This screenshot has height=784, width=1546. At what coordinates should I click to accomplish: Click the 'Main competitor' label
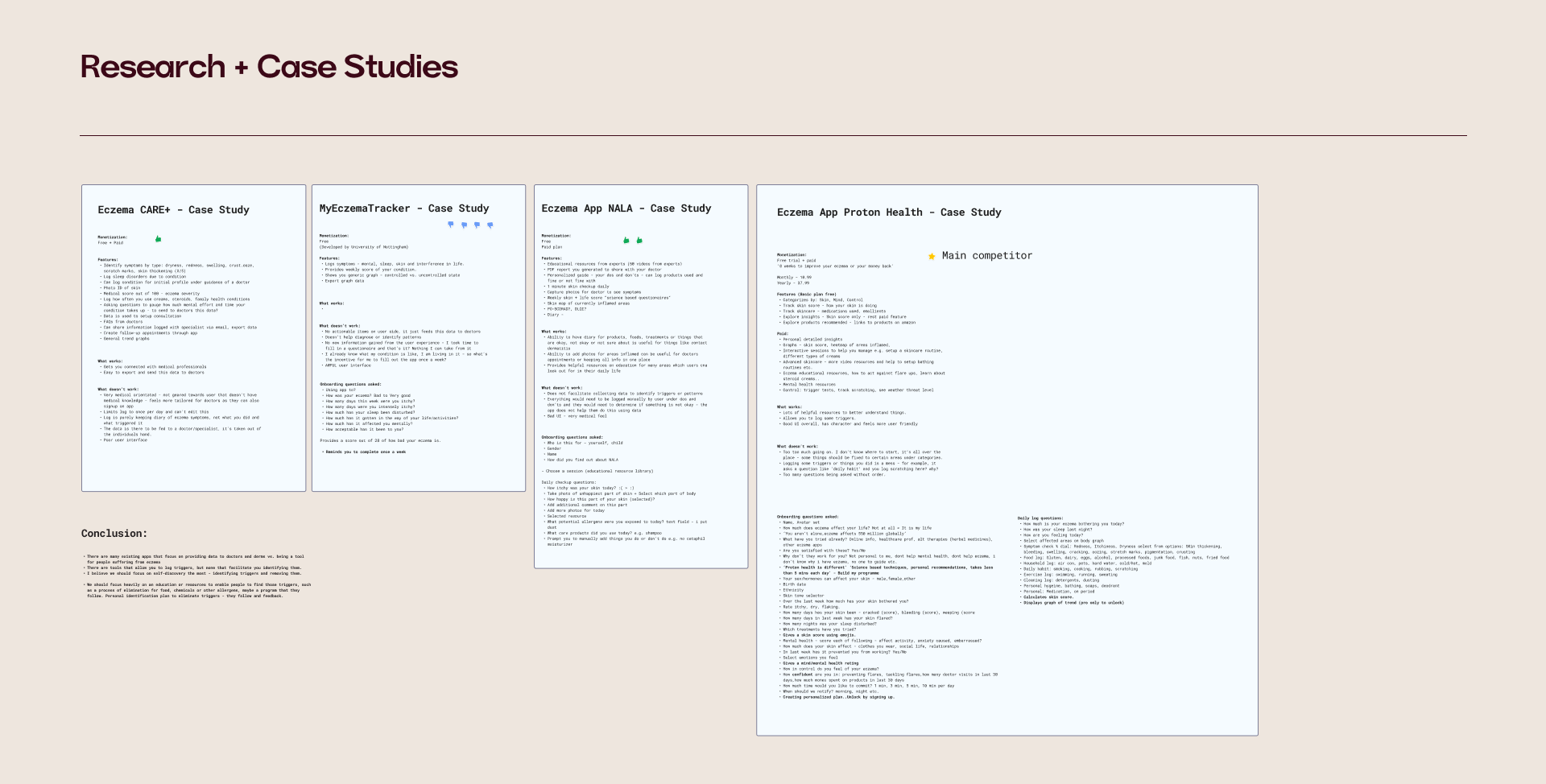[987, 256]
